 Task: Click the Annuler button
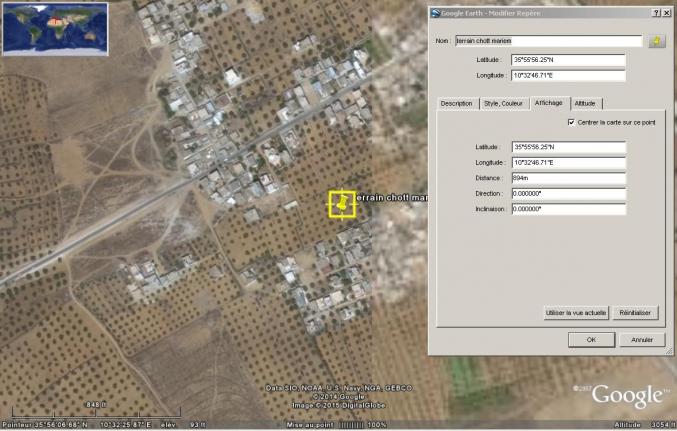coord(641,340)
